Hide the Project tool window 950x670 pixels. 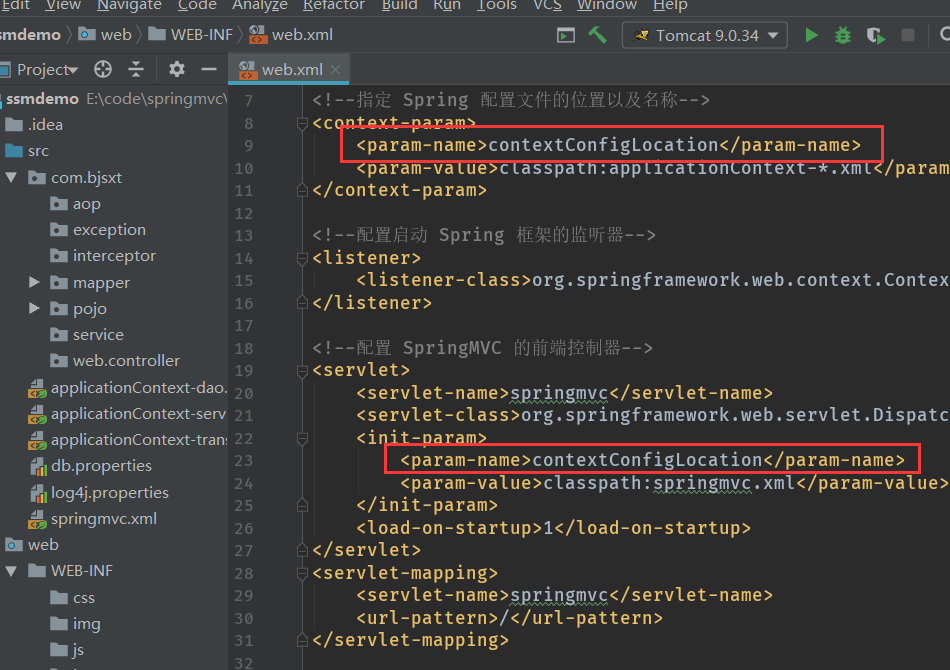(x=209, y=69)
